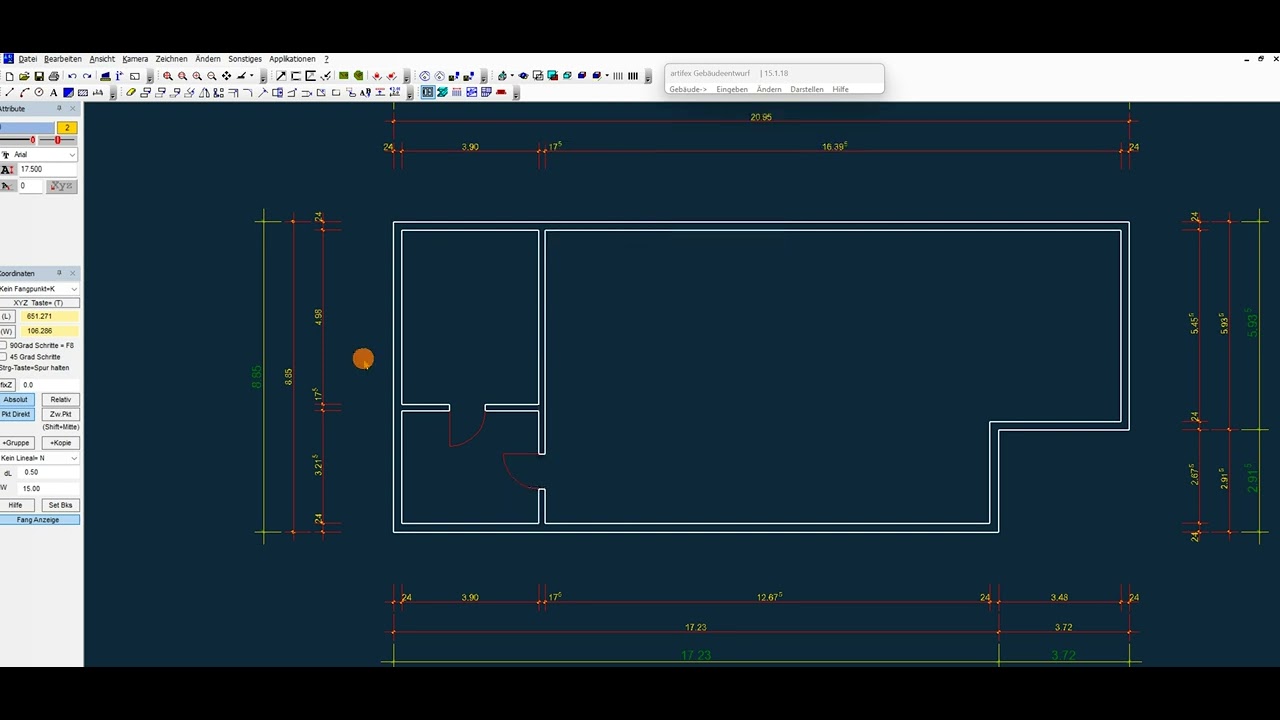Screen dimensions: 1280x720
Task: Pin the Attribute panel
Action: (x=59, y=108)
